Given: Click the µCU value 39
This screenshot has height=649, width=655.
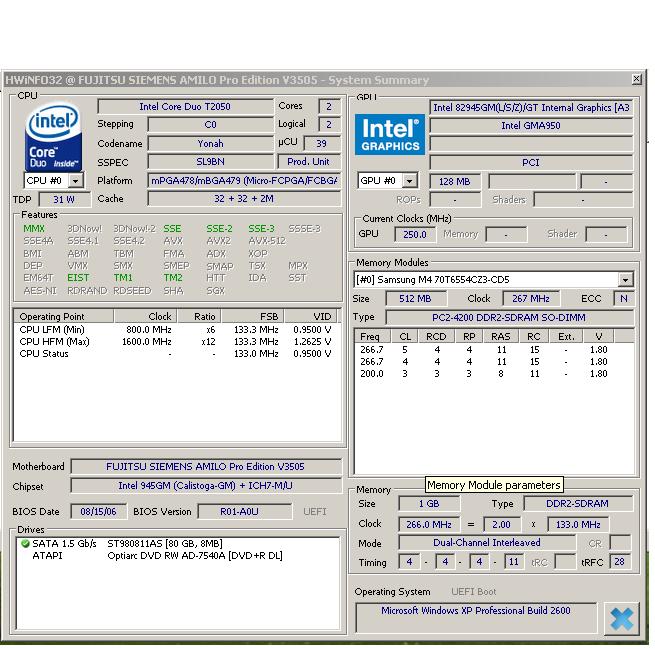Looking at the screenshot, I should [321, 143].
